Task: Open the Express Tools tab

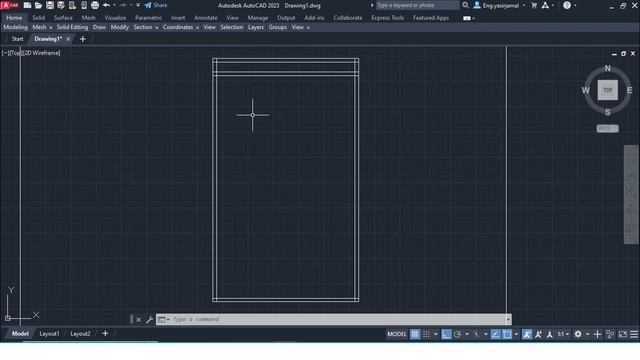Action: click(x=387, y=18)
